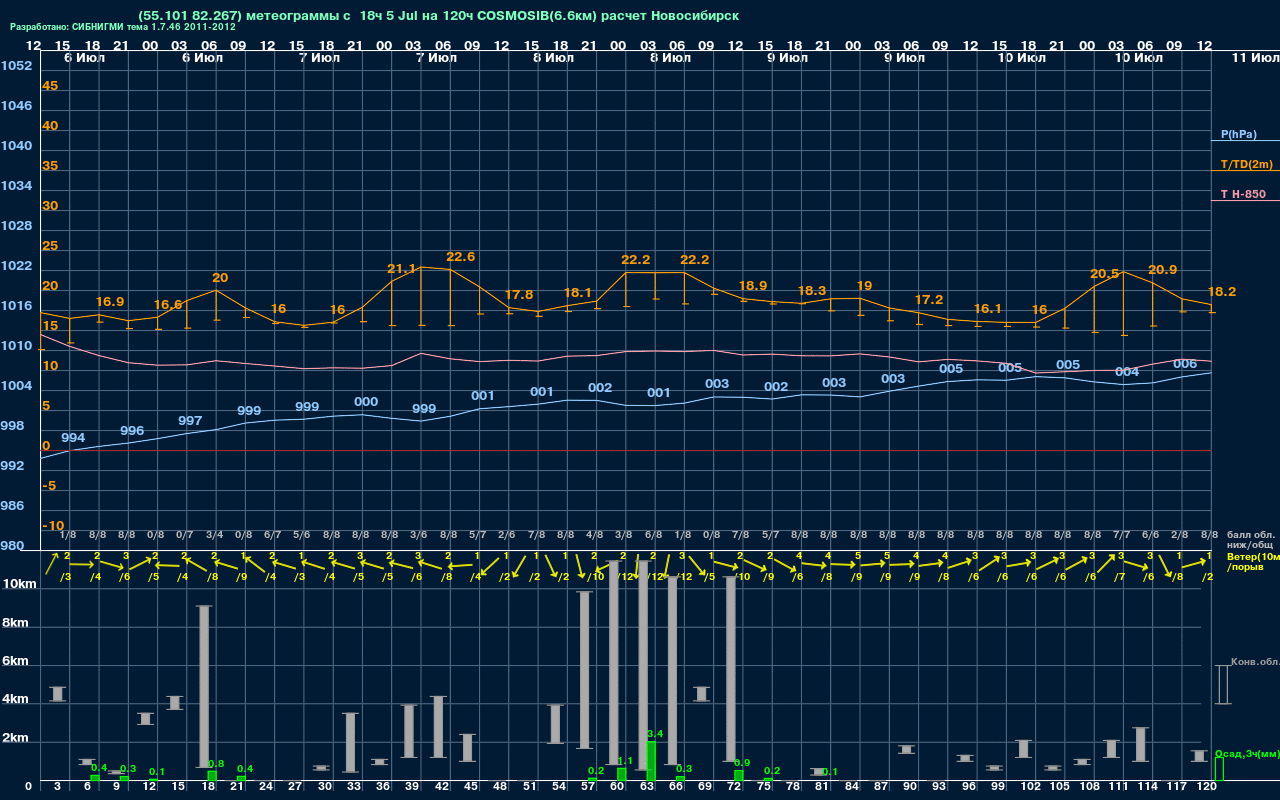Click the 0.8 precipitation value
Screen dimensions: 1280x800
[216, 764]
